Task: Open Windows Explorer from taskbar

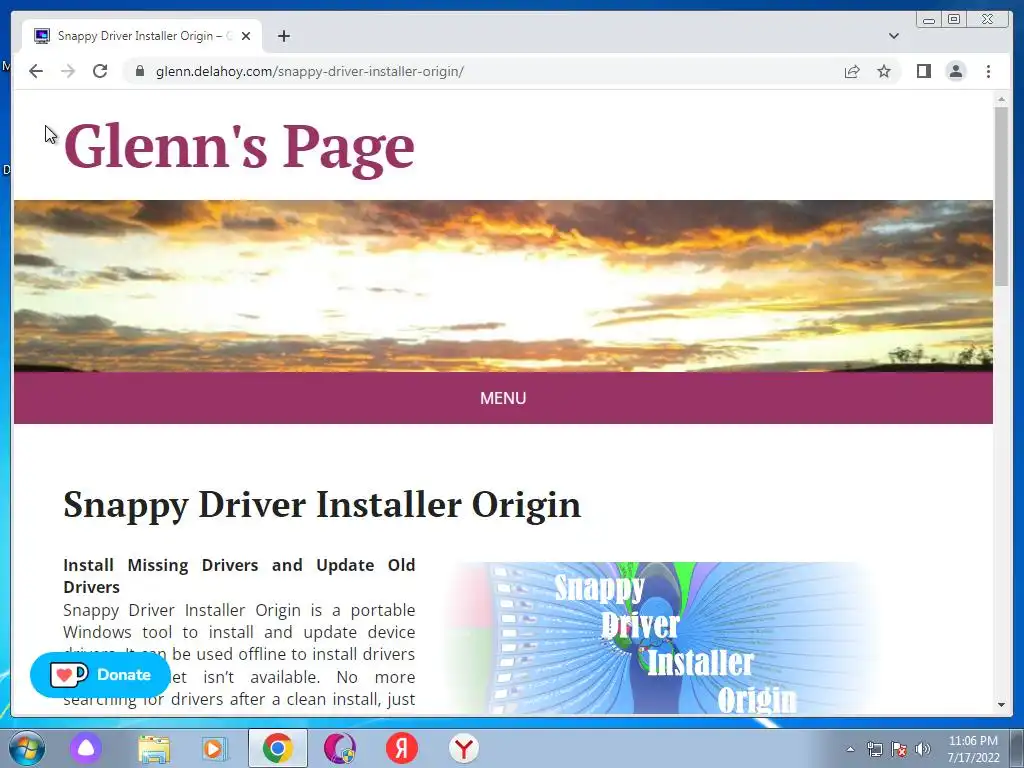Action: [x=153, y=748]
